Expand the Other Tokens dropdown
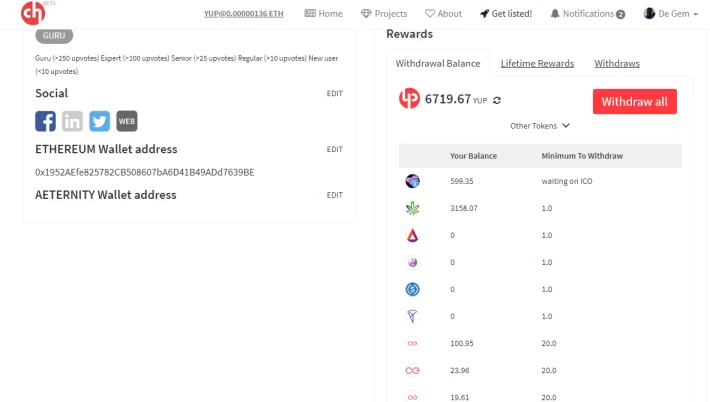The image size is (710, 402). click(540, 126)
